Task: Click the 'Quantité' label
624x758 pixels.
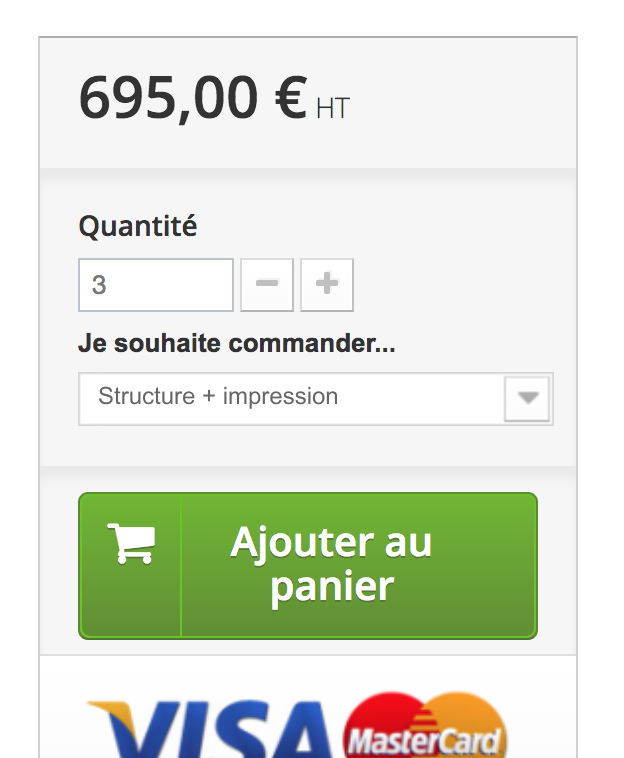Action: 138,226
